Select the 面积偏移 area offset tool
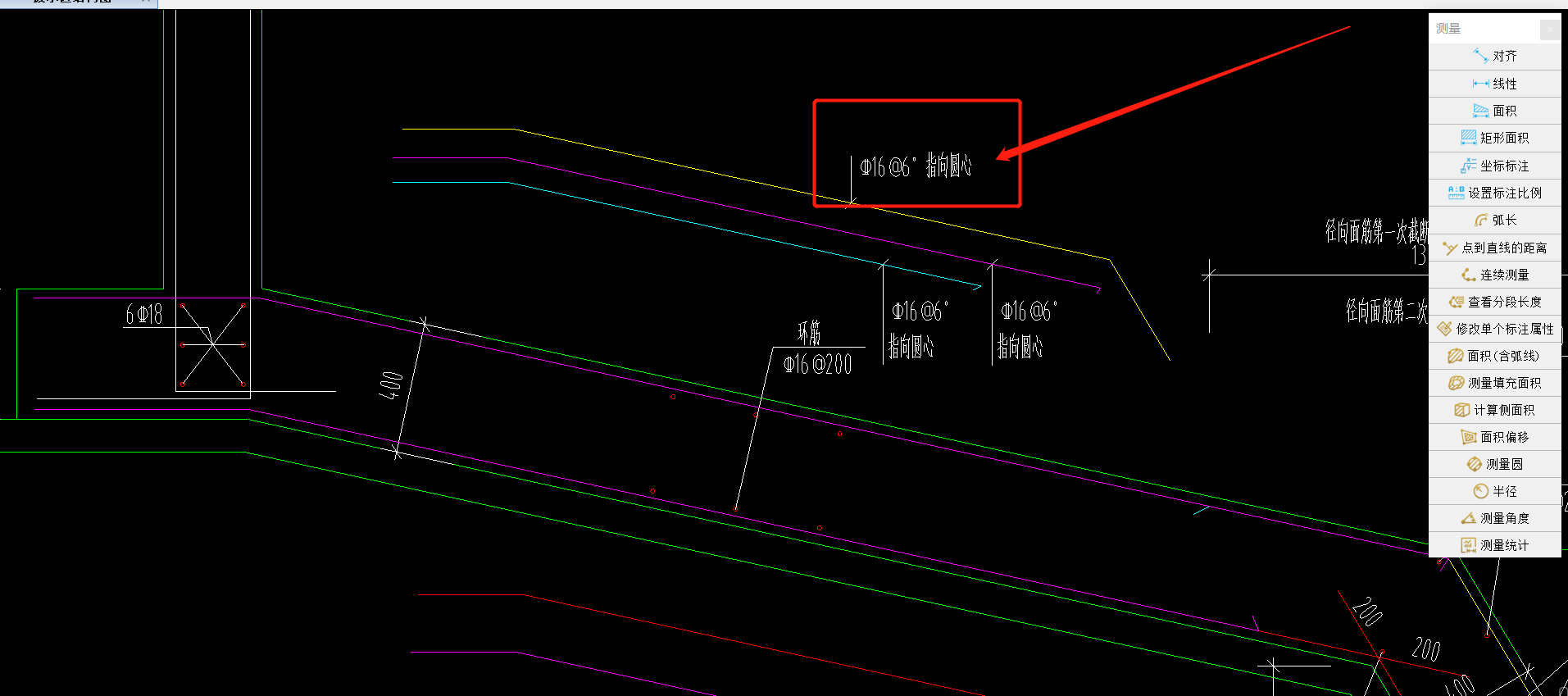This screenshot has height=696, width=1568. pos(1494,437)
